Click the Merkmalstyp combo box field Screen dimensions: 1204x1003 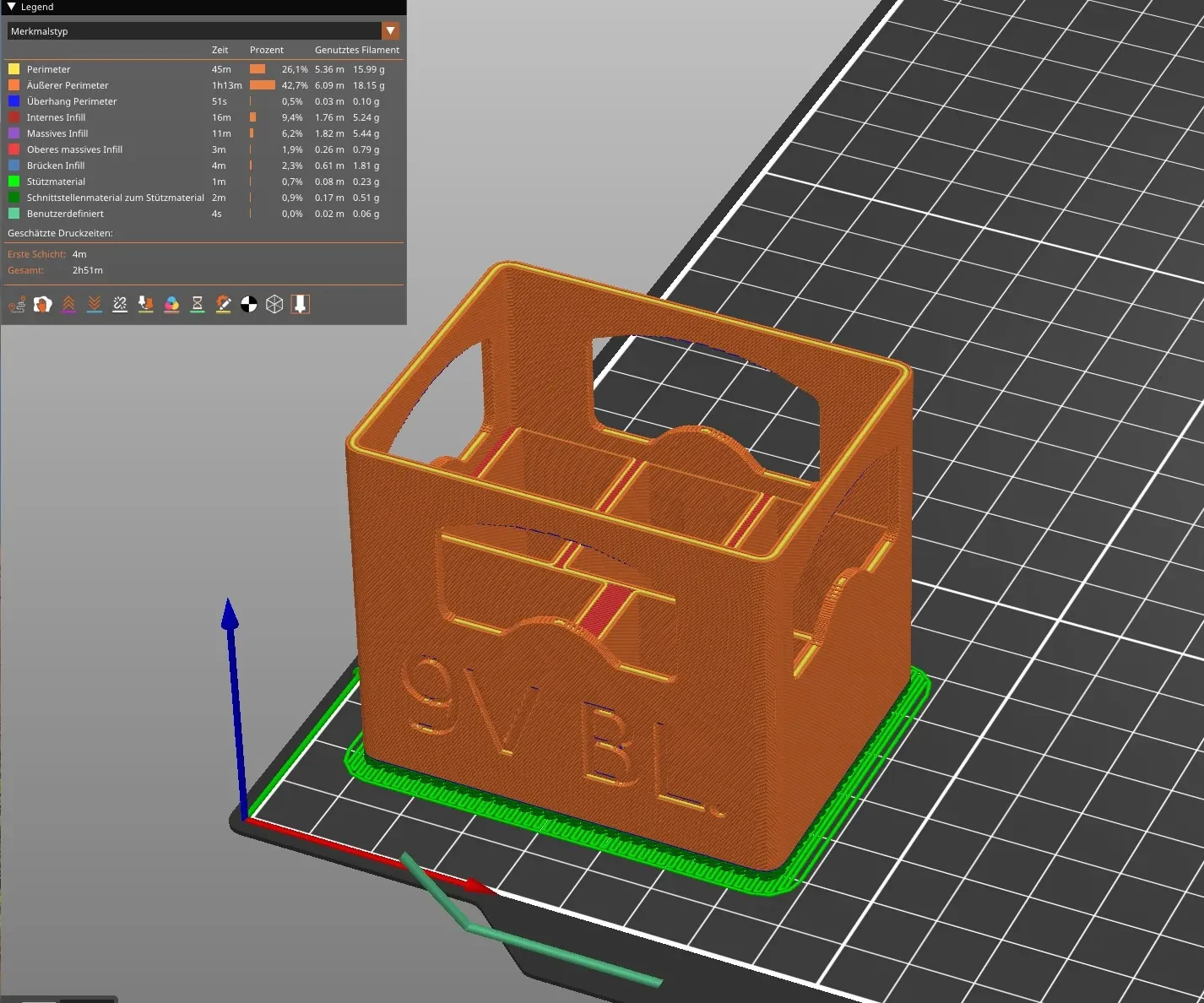click(x=203, y=31)
